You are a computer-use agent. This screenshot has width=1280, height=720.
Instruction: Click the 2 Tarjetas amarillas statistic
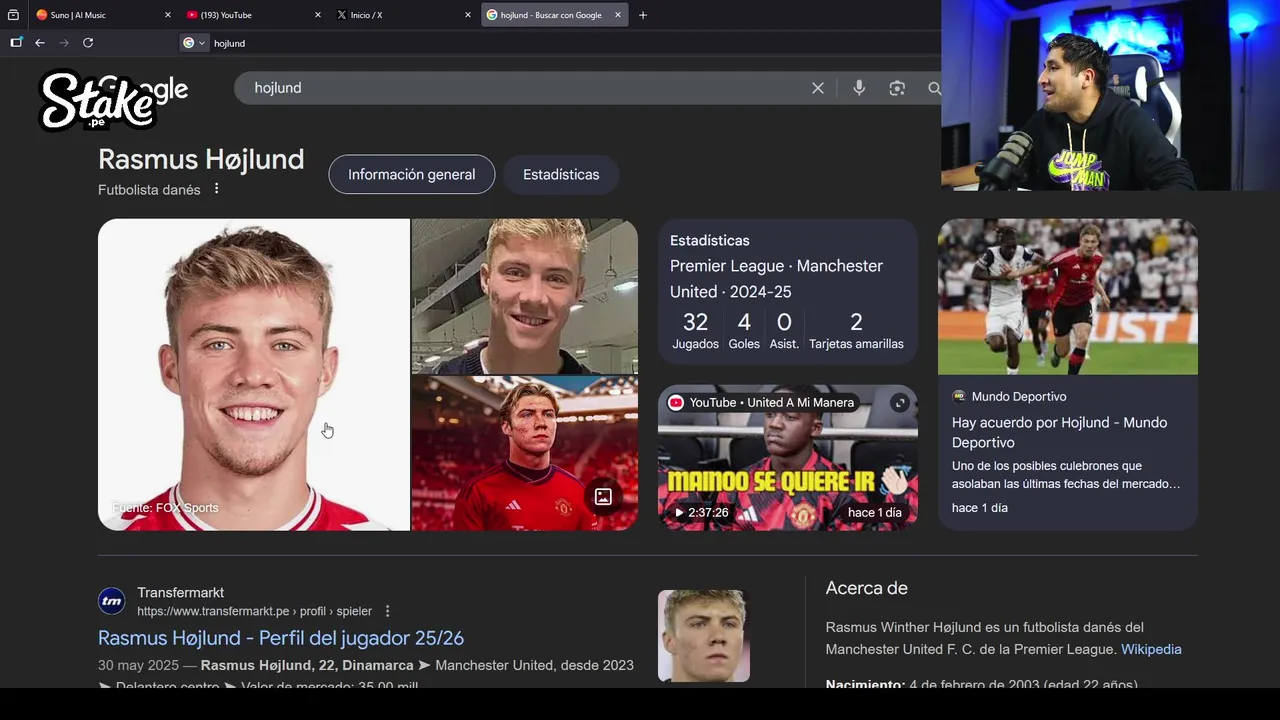(x=856, y=331)
